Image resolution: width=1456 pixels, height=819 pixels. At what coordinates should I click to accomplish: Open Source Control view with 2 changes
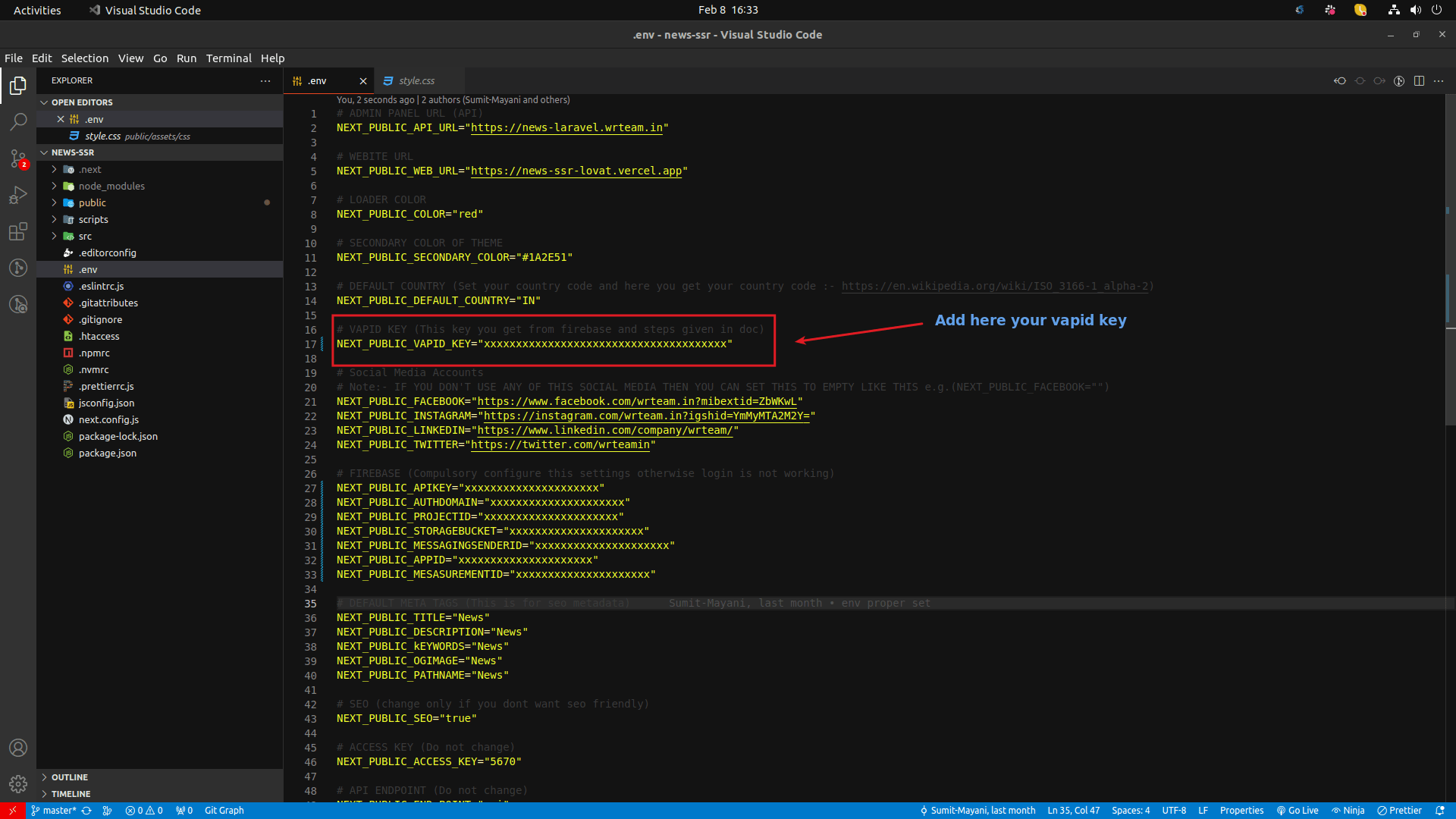coord(18,158)
